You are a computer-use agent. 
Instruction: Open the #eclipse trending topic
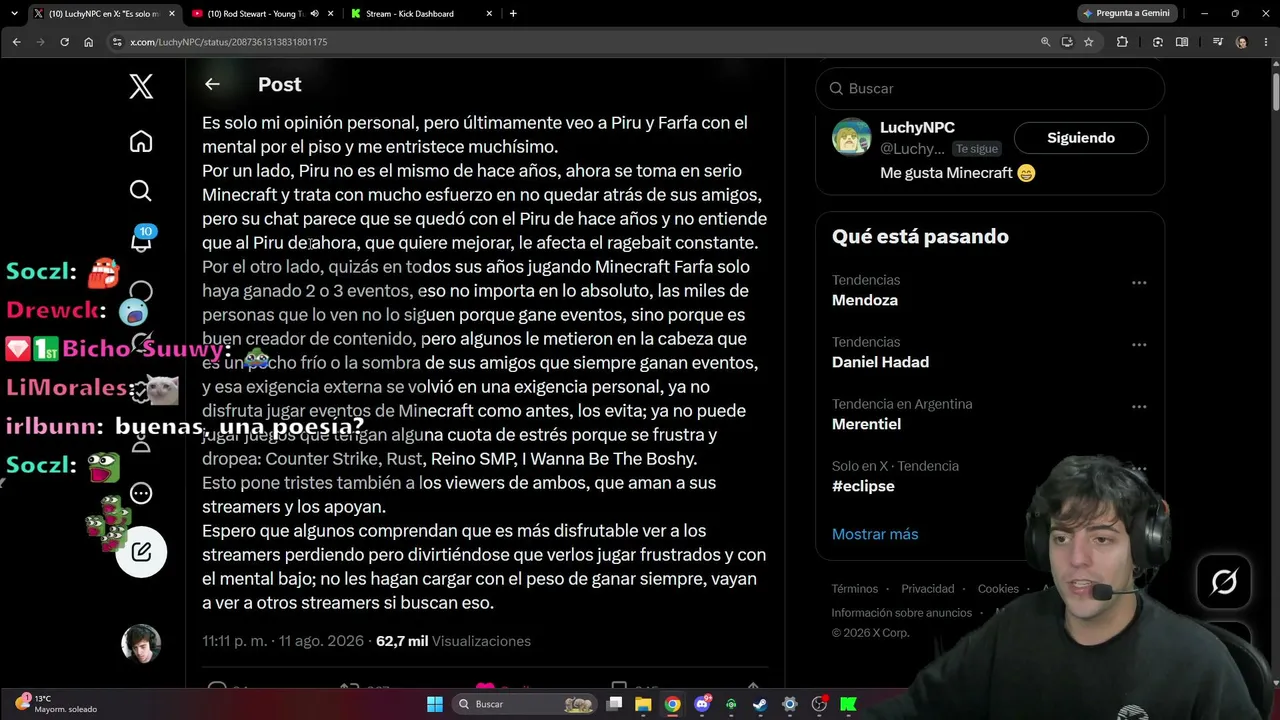click(x=863, y=486)
